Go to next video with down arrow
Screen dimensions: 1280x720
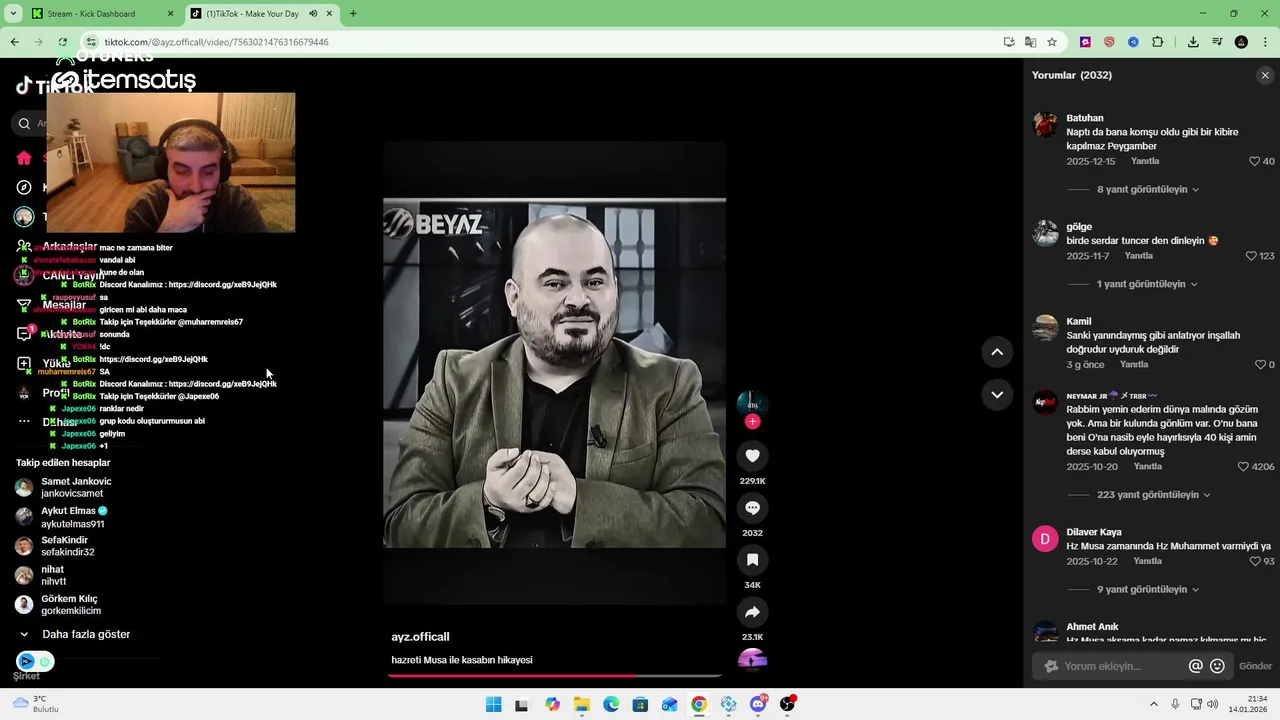(997, 395)
